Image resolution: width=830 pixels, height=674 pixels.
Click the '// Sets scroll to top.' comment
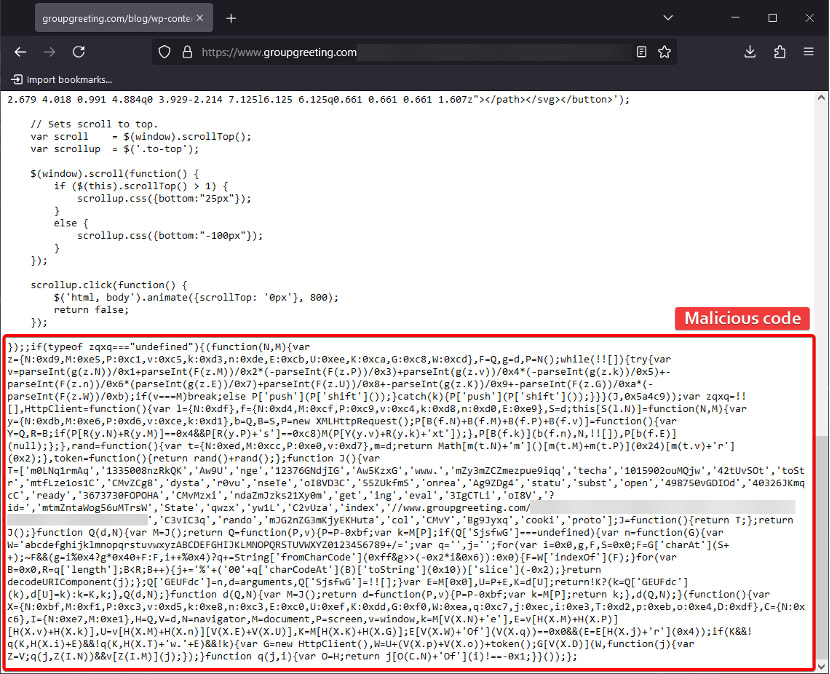(94, 124)
